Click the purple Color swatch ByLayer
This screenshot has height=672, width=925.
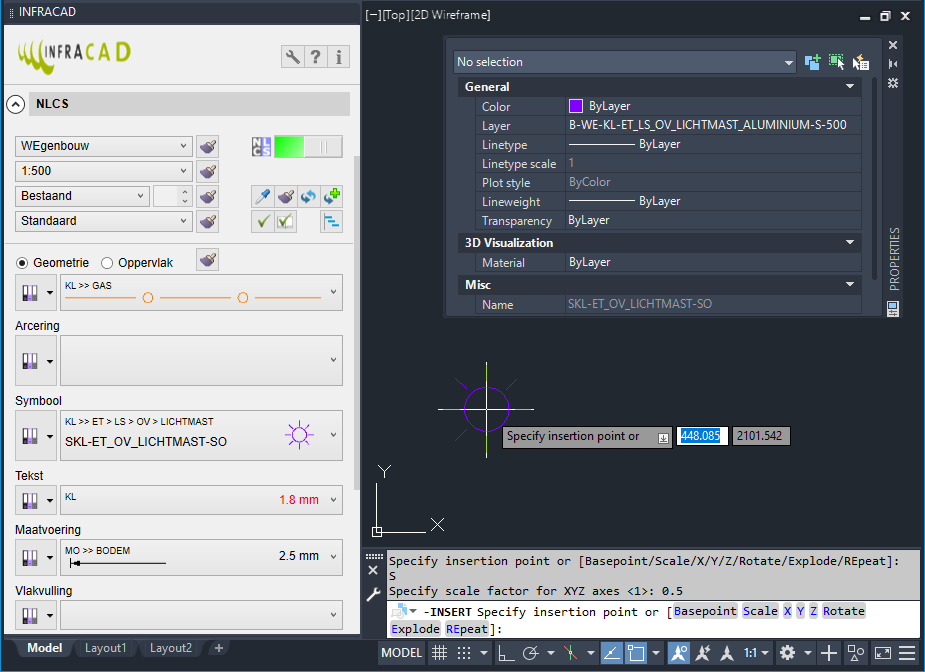(576, 106)
